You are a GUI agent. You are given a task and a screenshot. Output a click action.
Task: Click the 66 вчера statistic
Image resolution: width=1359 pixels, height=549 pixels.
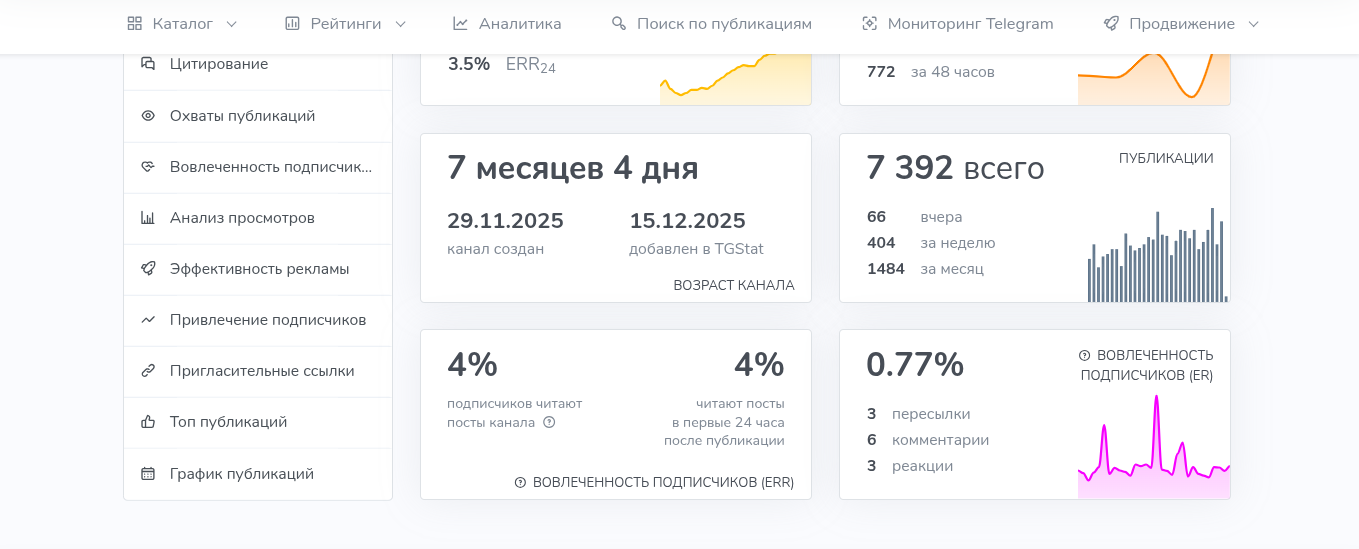914,217
